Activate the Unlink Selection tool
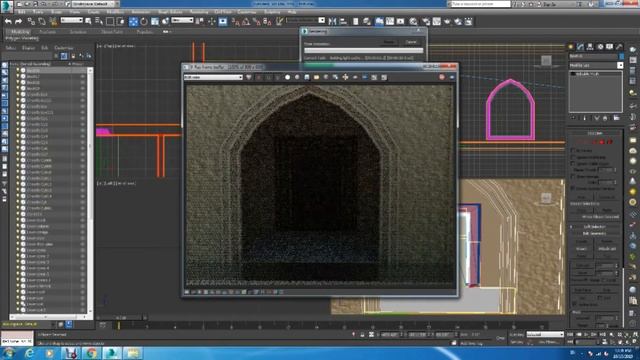 pos(42,21)
